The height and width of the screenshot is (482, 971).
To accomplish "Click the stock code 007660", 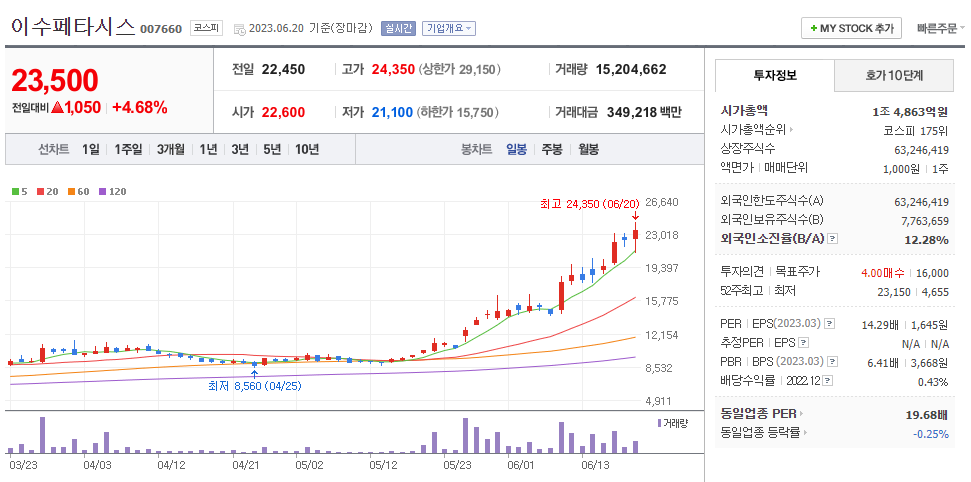I will click(161, 29).
